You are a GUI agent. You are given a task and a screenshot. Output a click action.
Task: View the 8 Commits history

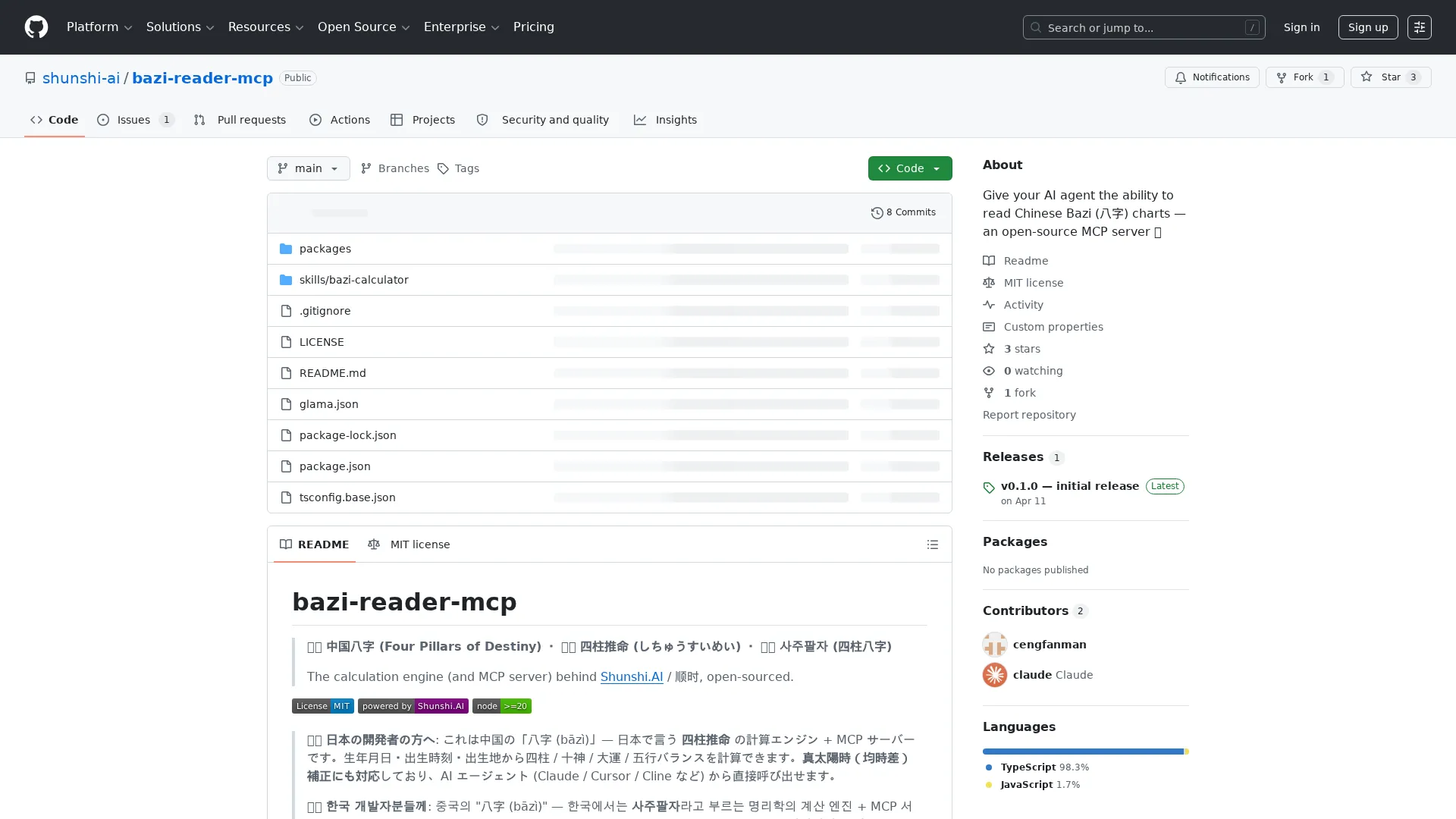click(x=904, y=213)
